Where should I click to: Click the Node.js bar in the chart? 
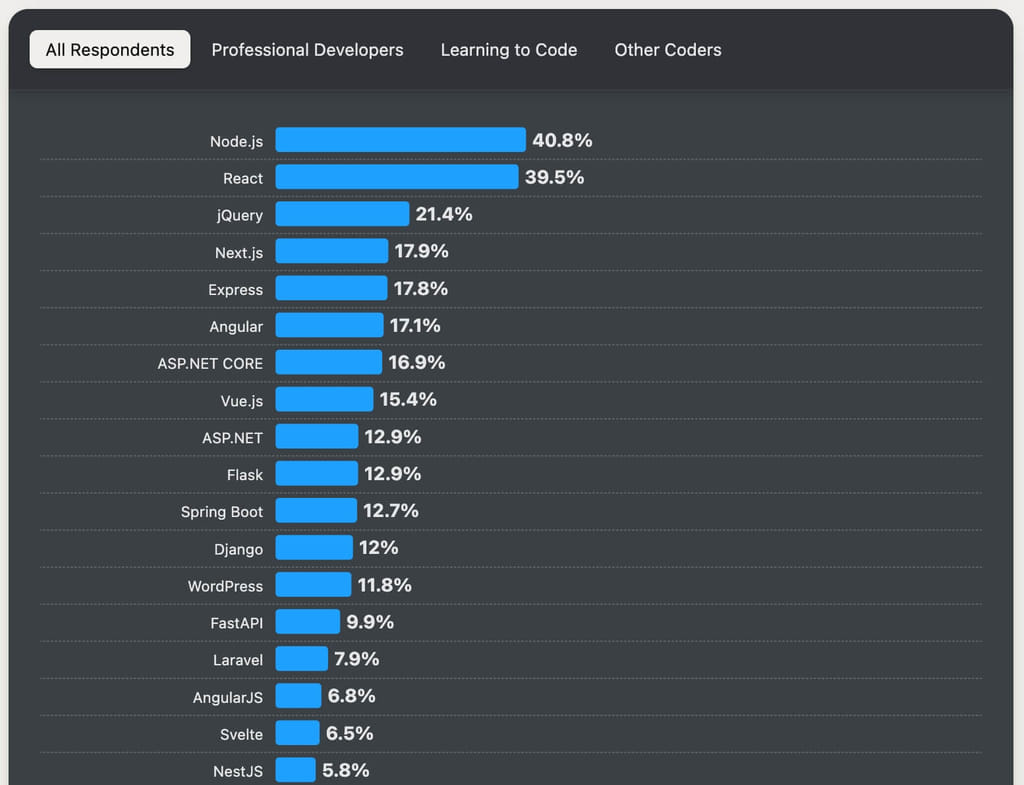coord(400,140)
